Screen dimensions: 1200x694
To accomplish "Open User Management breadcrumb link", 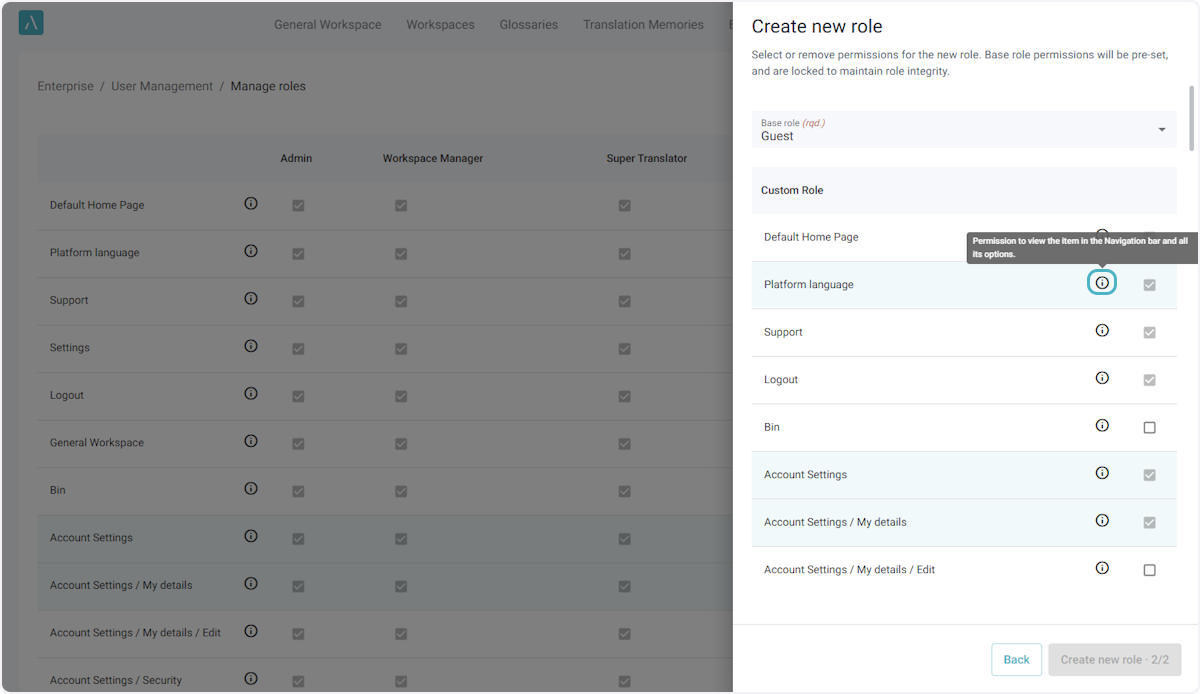I will [162, 87].
